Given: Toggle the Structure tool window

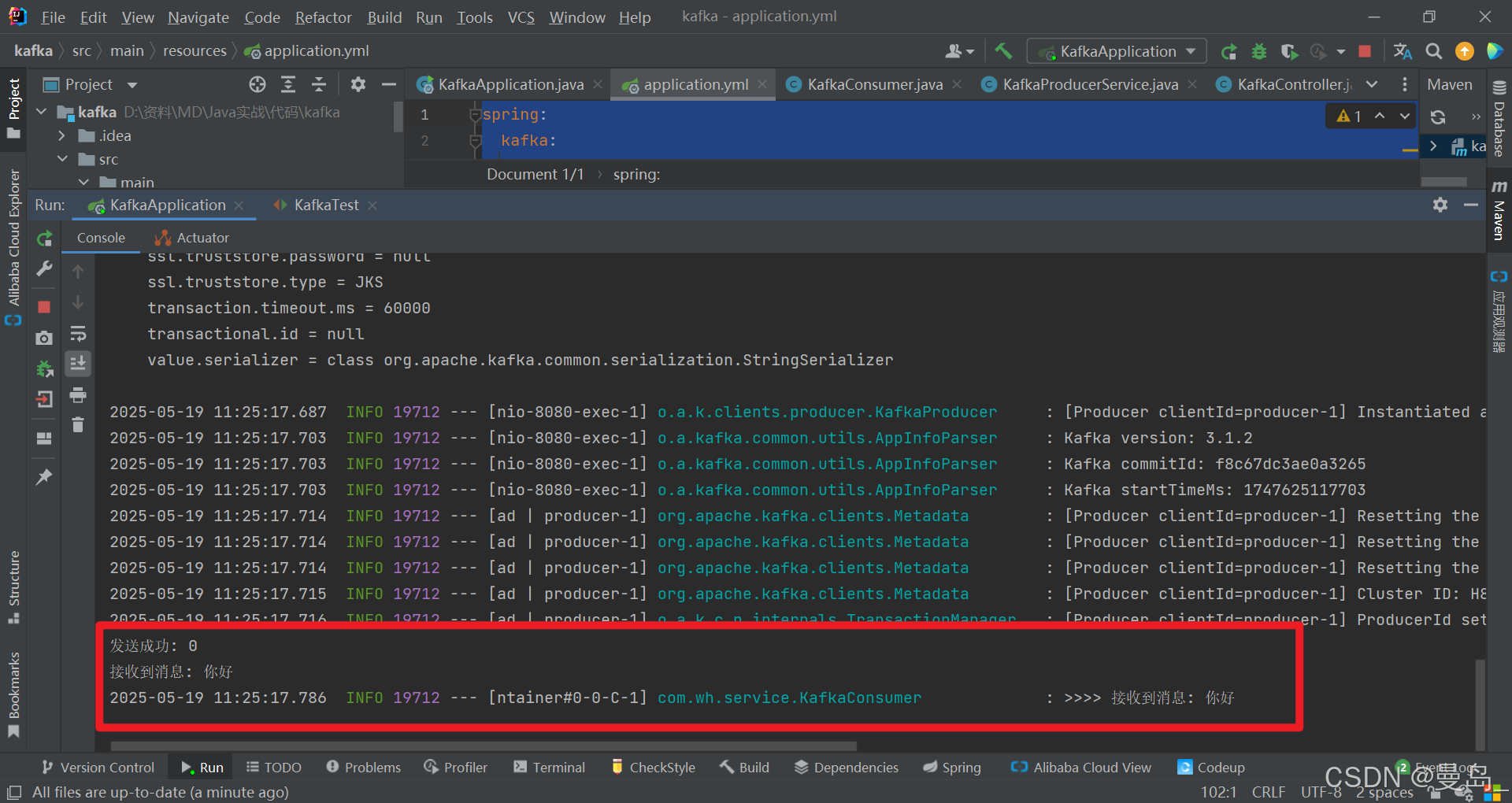Looking at the screenshot, I should [x=13, y=587].
